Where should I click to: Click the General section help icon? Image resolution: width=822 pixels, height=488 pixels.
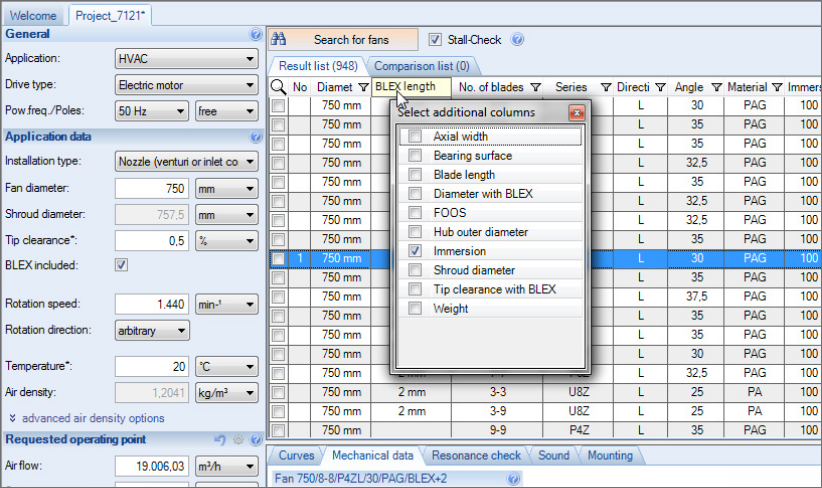pyautogui.click(x=256, y=34)
